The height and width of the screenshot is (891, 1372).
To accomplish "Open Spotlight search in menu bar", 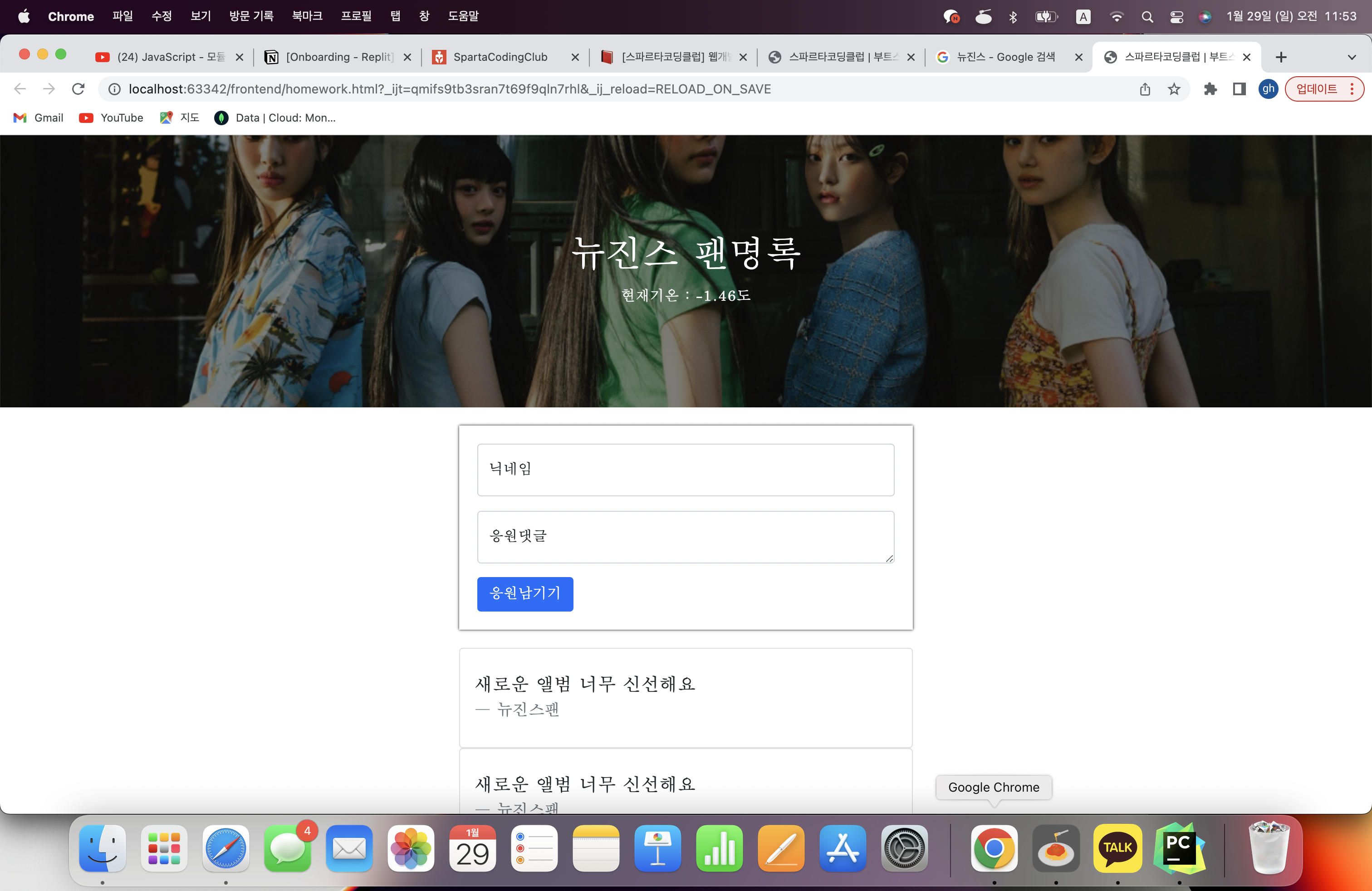I will click(x=1147, y=17).
